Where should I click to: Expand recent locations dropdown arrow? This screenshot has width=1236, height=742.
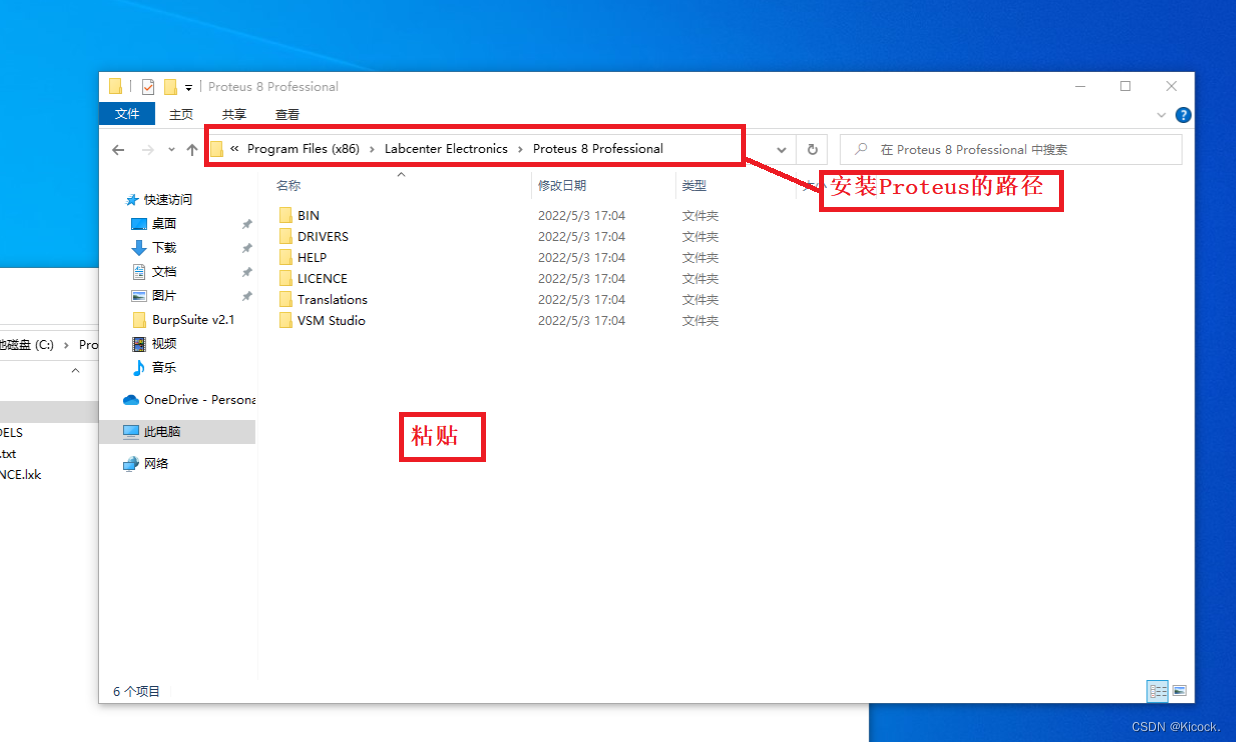coord(171,150)
